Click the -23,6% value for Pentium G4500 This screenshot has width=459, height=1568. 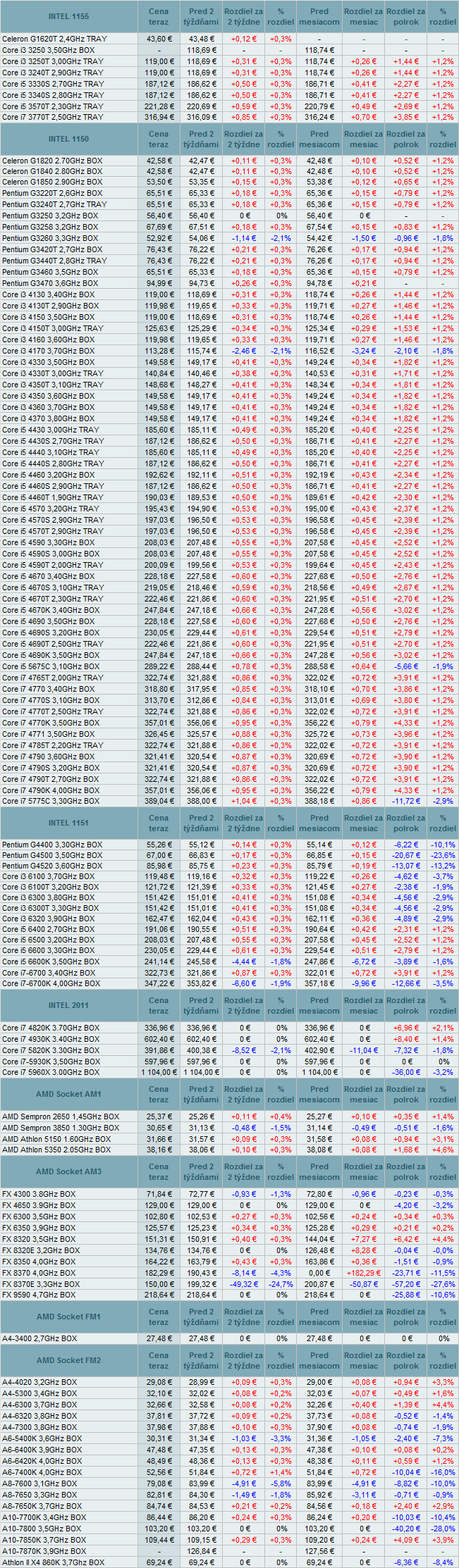[x=443, y=855]
